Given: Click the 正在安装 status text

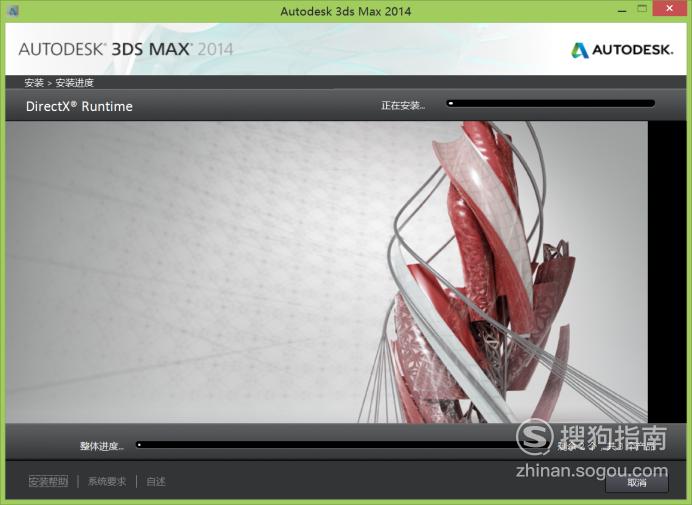Looking at the screenshot, I should point(403,106).
